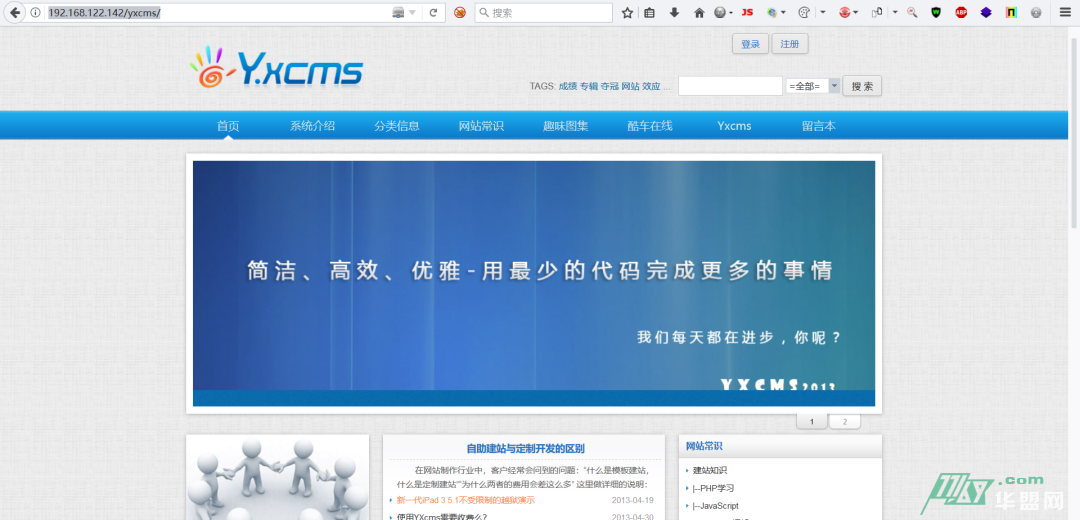The width and height of the screenshot is (1080, 520).
Task: Open the 网站常识 navigation tab
Action: (x=481, y=126)
